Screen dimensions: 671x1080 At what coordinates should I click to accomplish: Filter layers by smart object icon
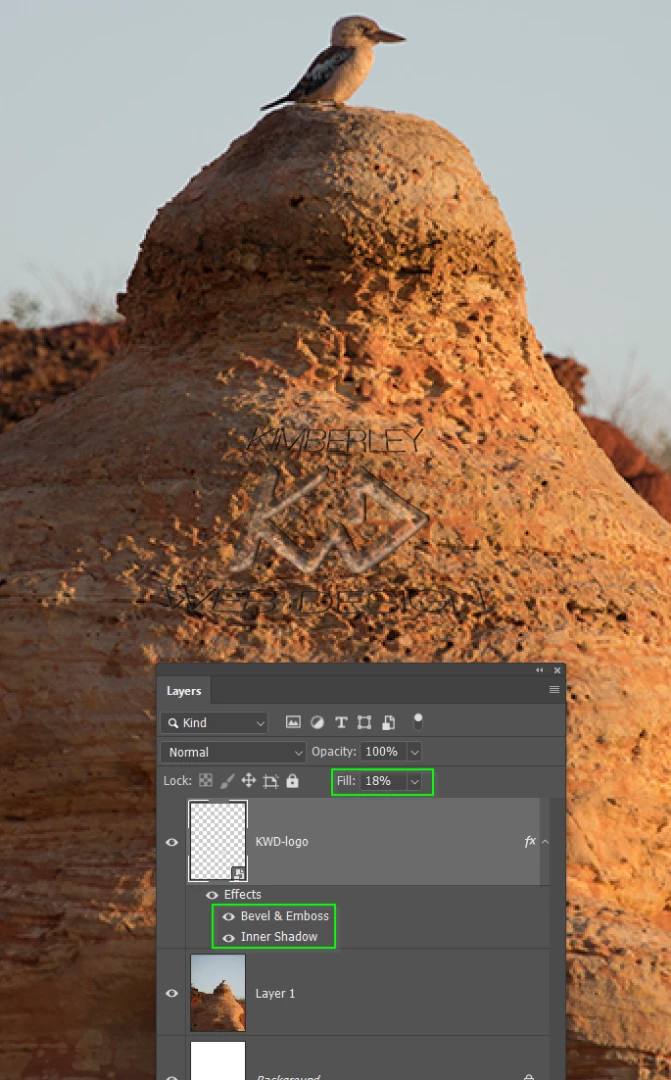click(x=389, y=722)
